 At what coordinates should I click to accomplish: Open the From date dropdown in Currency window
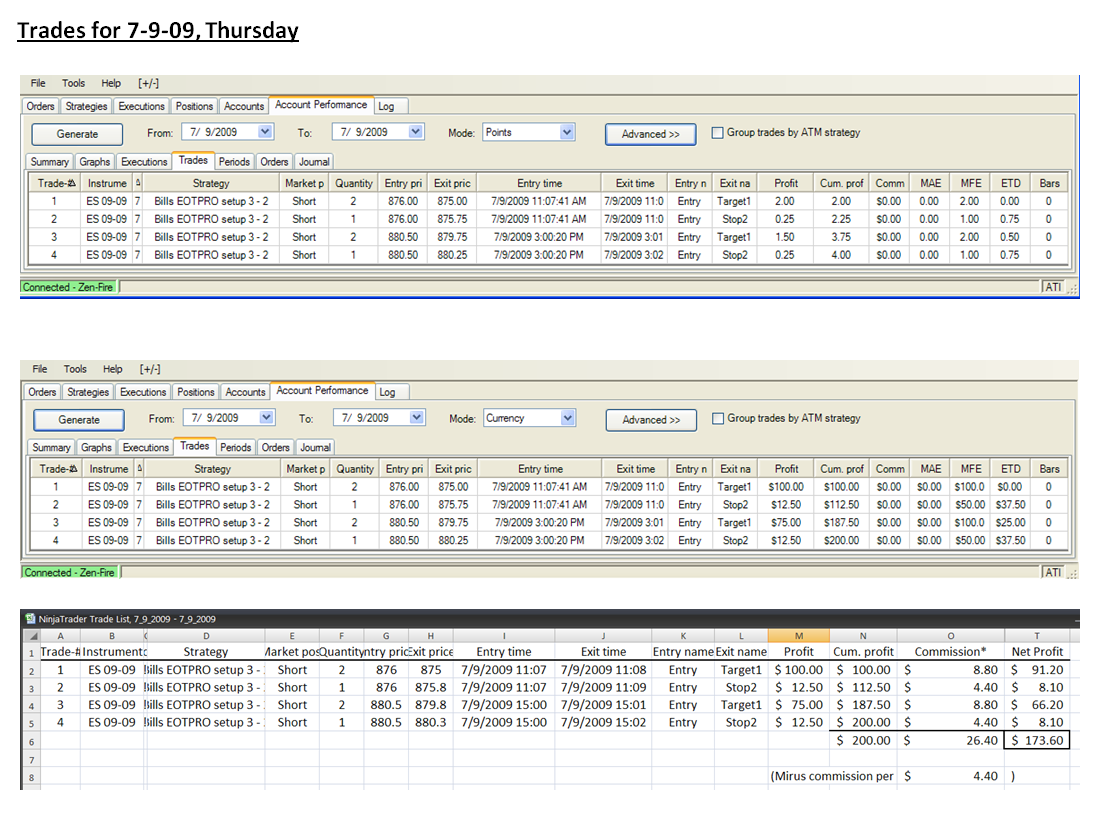[x=267, y=417]
